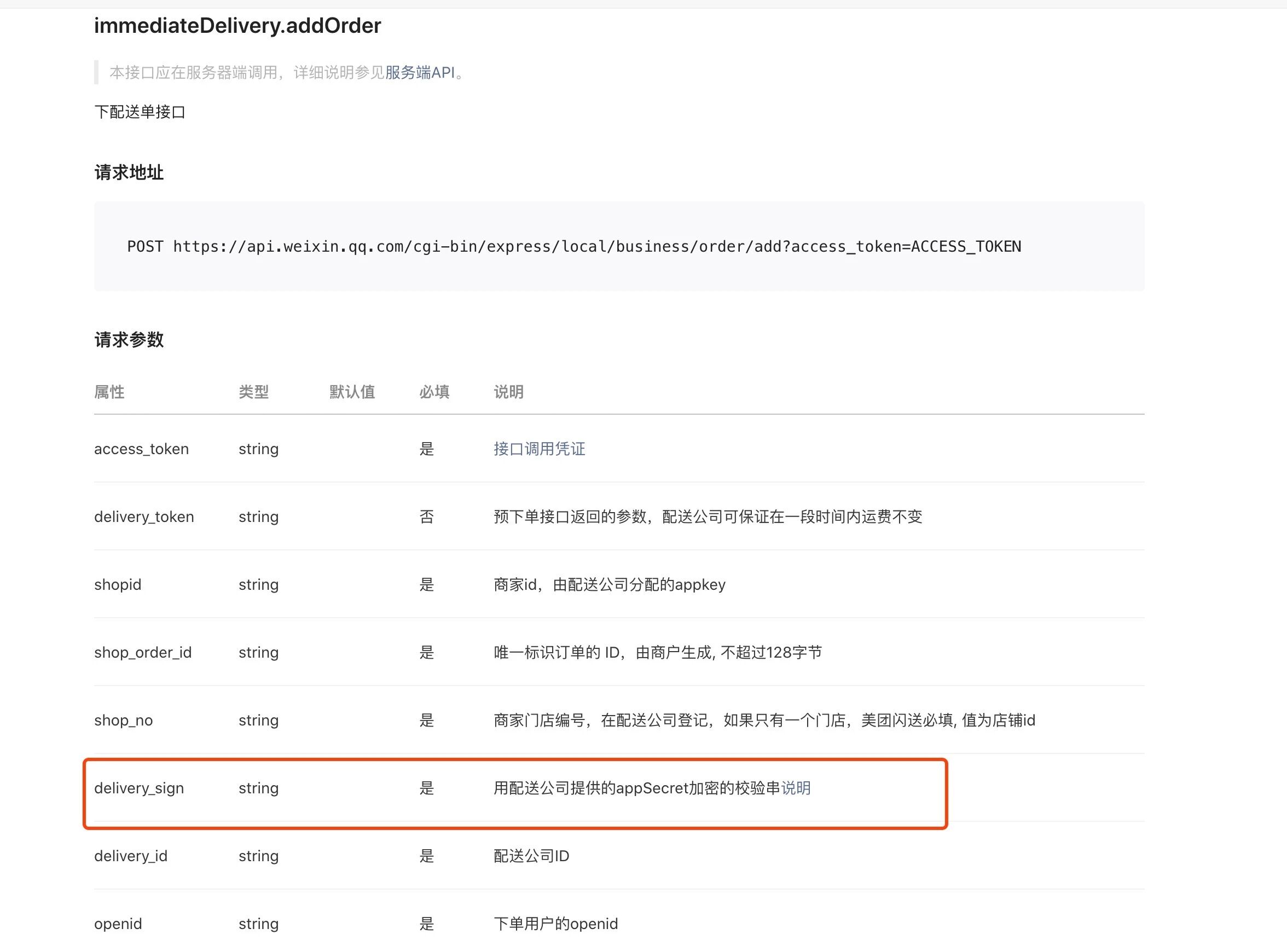
Task: Click the shopid parameter name
Action: [x=118, y=584]
